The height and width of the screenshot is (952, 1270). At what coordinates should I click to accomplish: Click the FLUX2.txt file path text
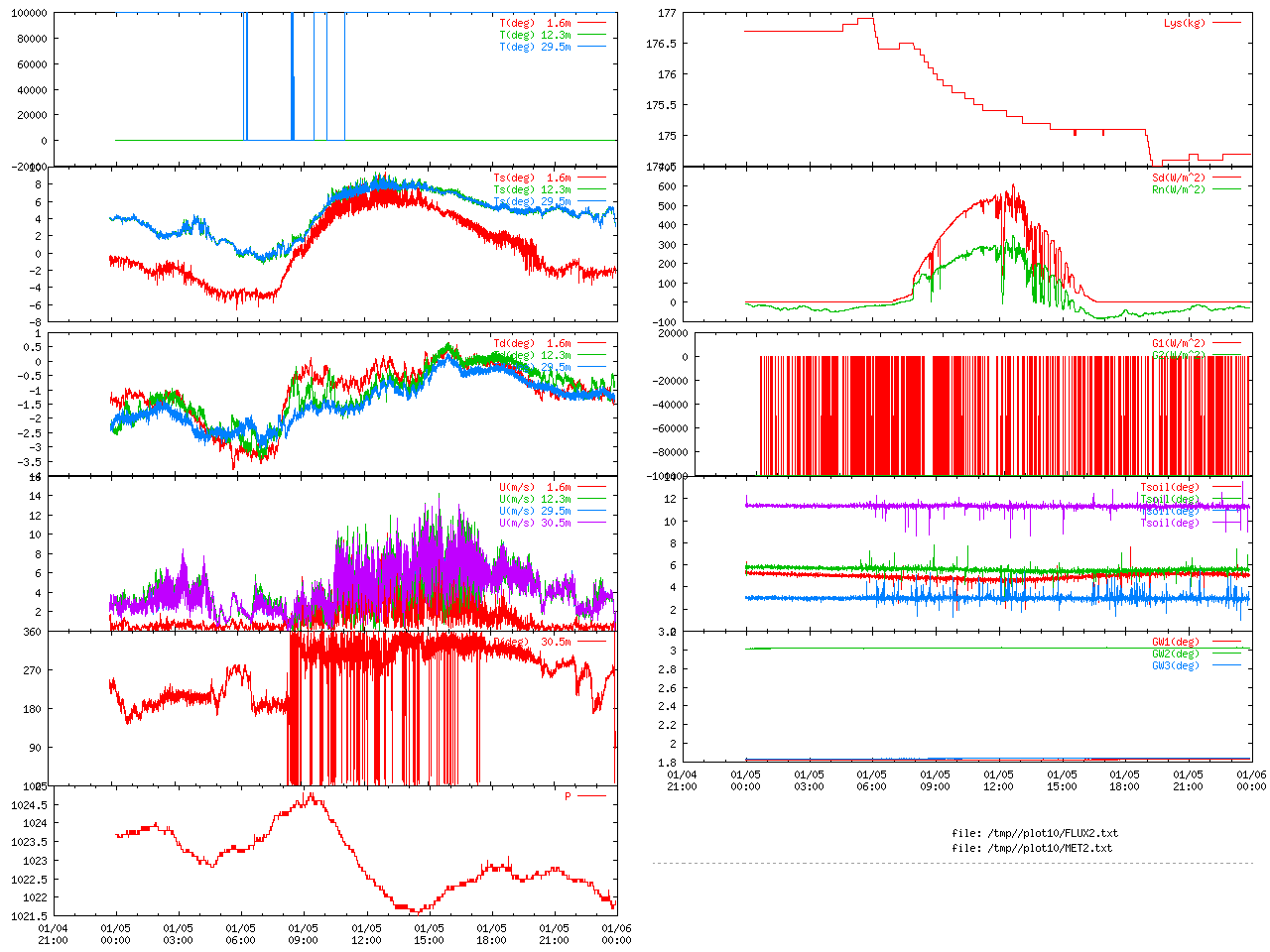(x=1035, y=833)
